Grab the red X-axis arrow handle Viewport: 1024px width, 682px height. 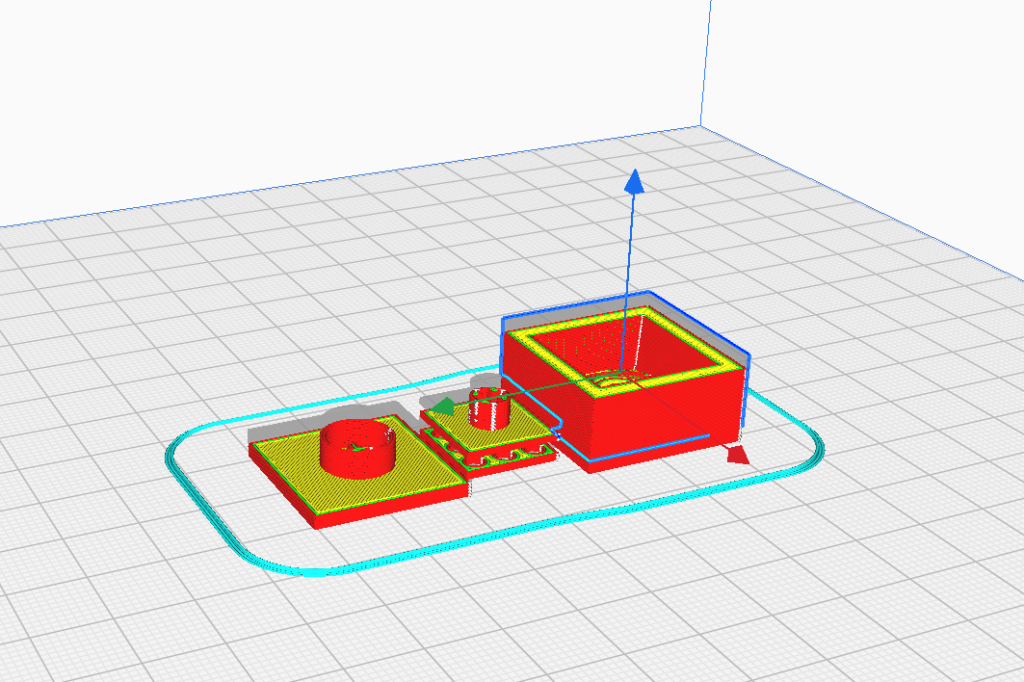click(738, 456)
